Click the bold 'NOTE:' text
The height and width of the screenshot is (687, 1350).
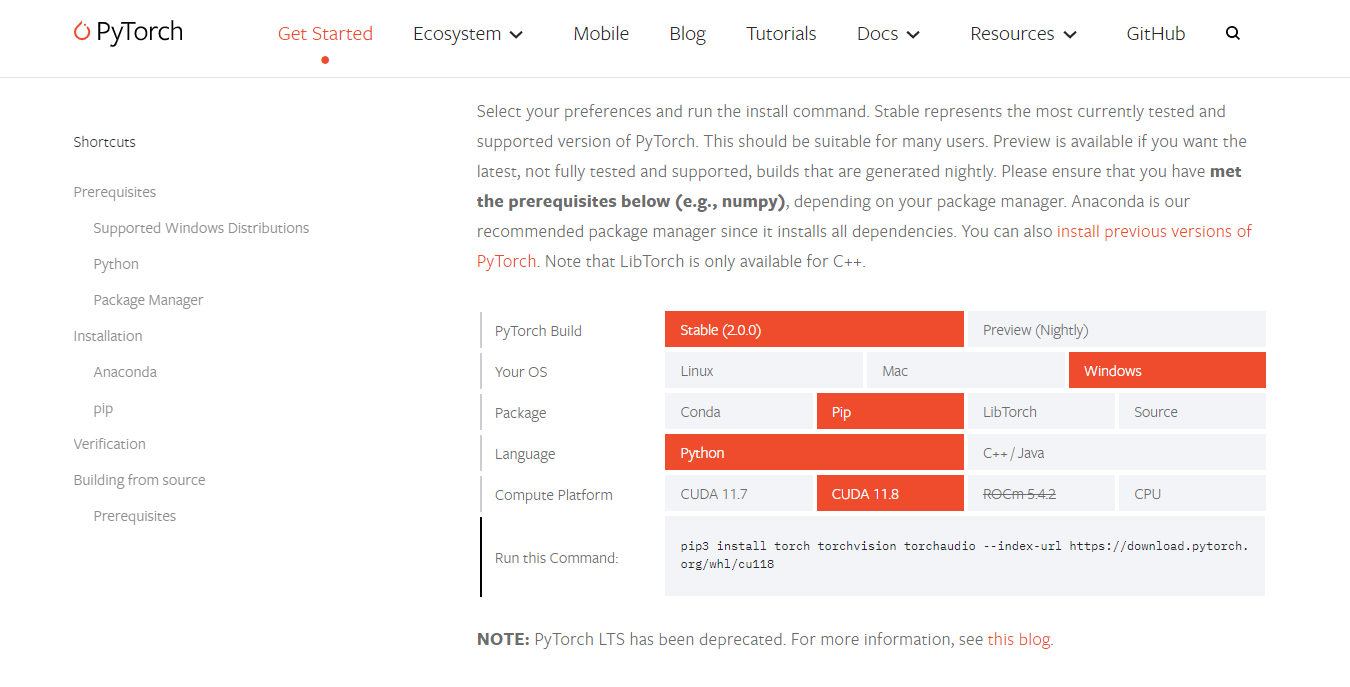pos(503,639)
